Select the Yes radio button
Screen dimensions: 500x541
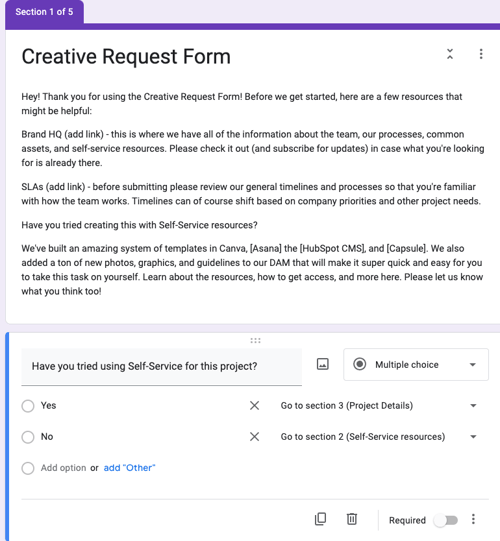pyautogui.click(x=28, y=406)
